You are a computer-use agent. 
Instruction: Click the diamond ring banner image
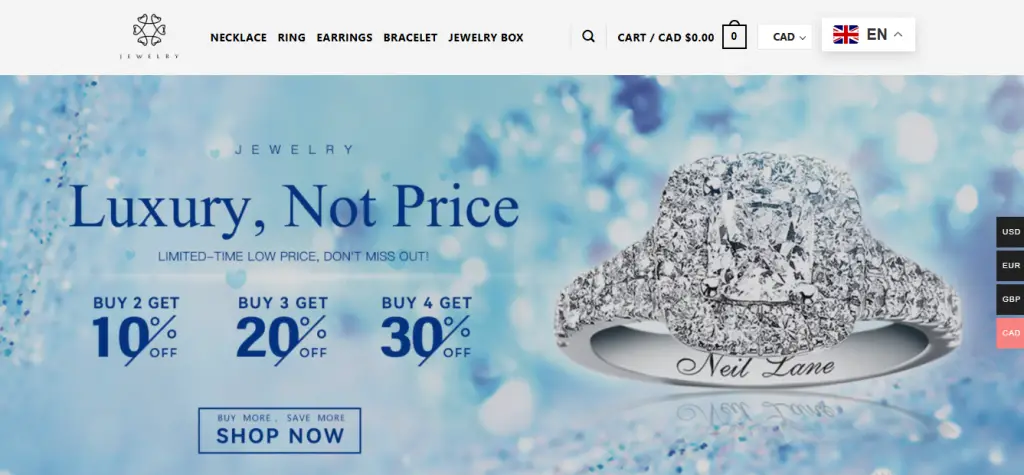click(758, 274)
